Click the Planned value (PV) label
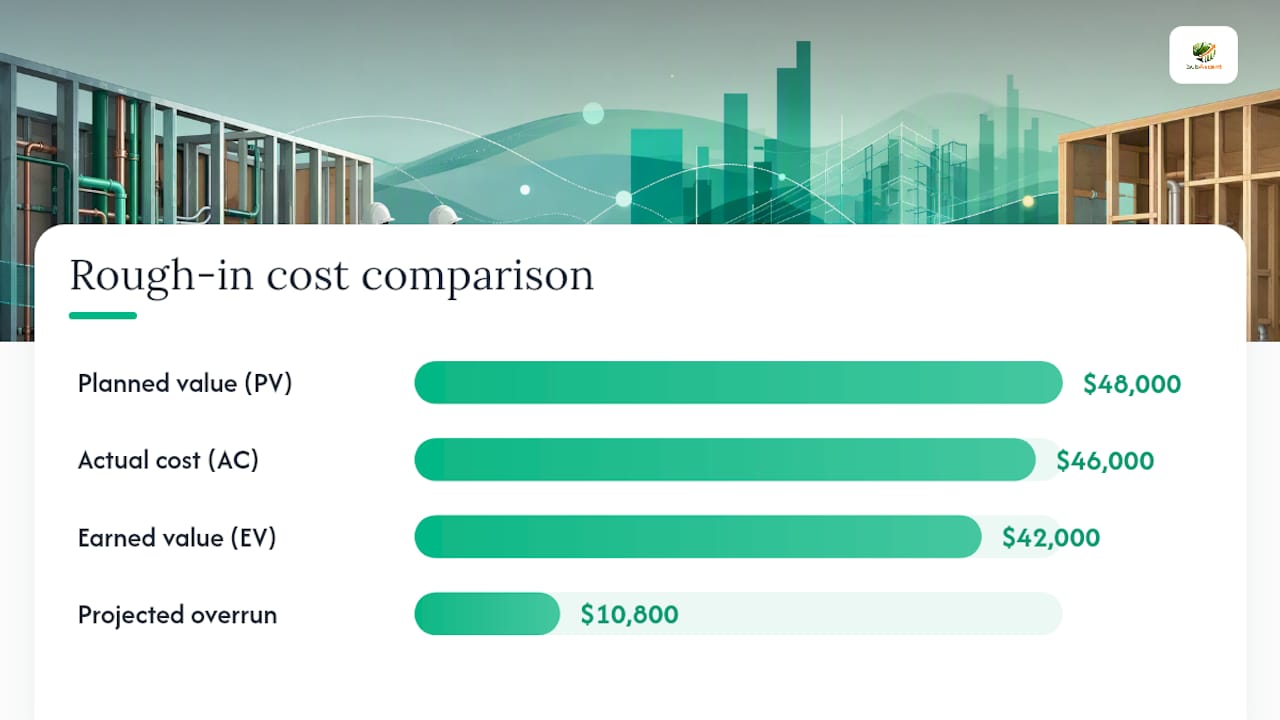The image size is (1280, 720). click(185, 383)
